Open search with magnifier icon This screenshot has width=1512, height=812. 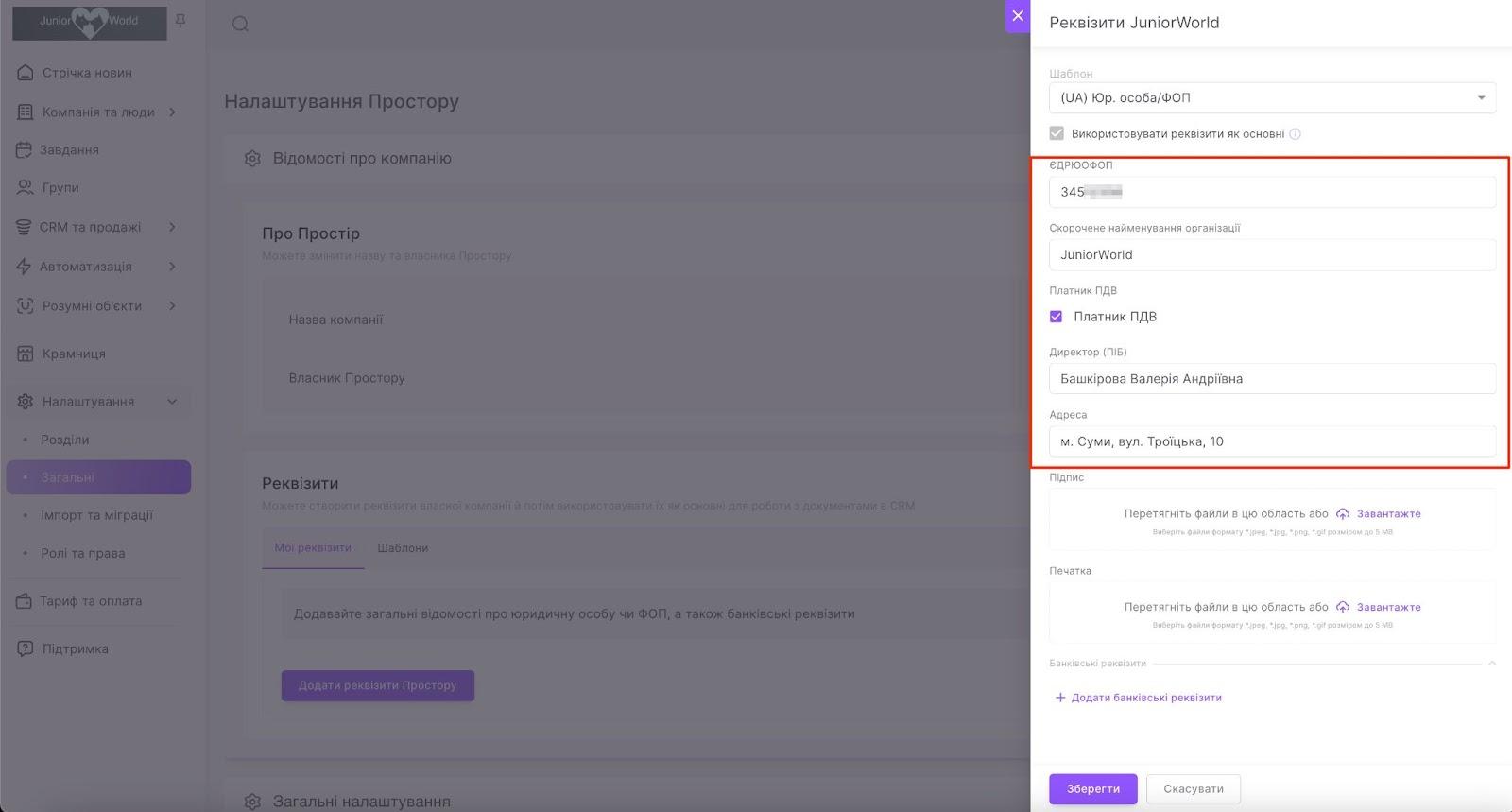(x=240, y=24)
